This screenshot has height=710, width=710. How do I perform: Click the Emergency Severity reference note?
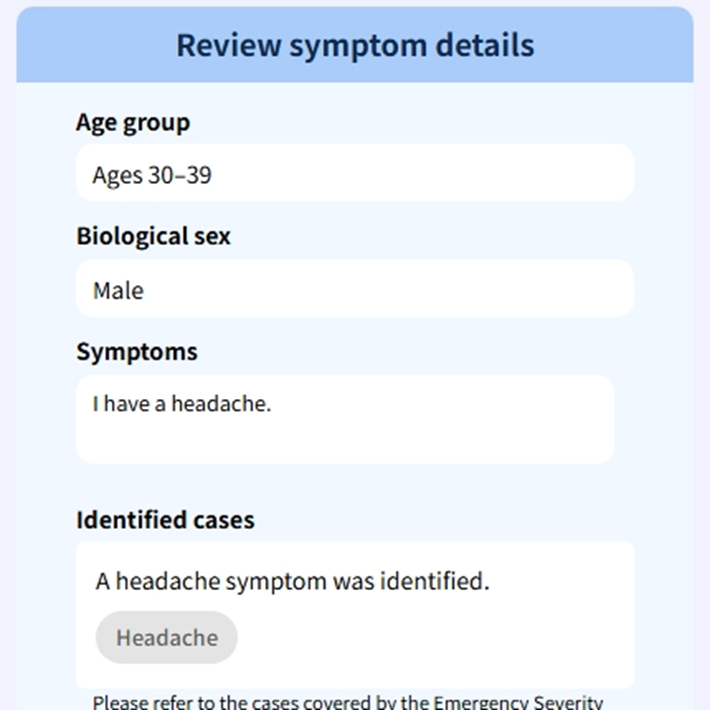pyautogui.click(x=348, y=701)
